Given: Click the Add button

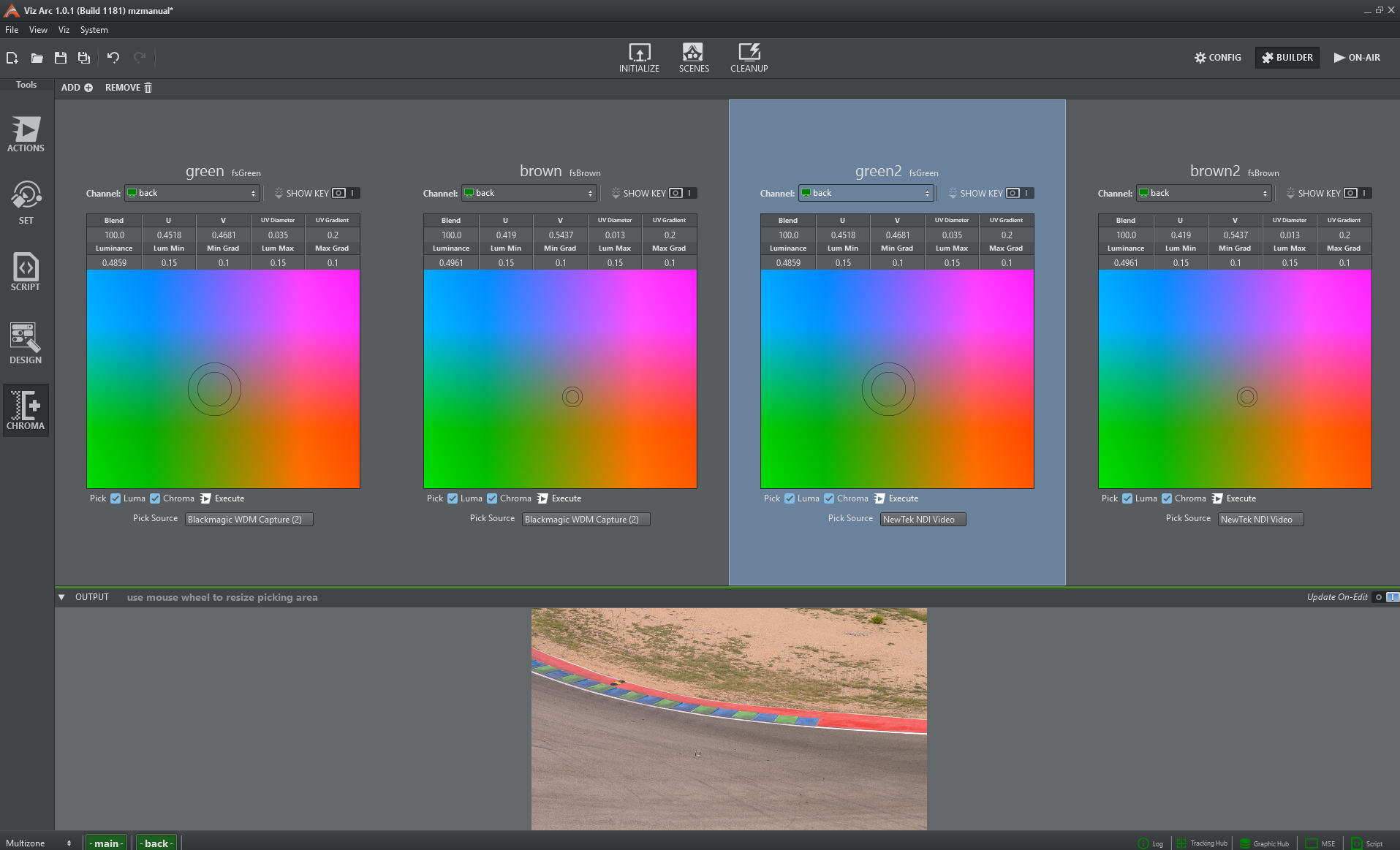Looking at the screenshot, I should [x=77, y=88].
